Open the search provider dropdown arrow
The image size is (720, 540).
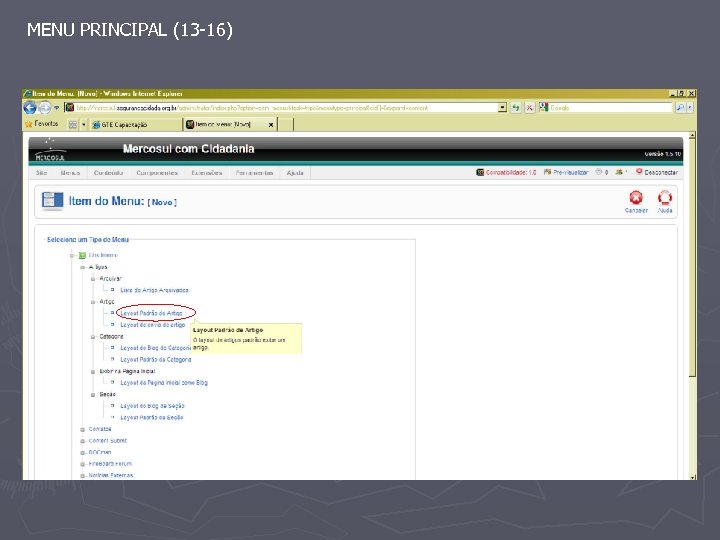[x=690, y=107]
